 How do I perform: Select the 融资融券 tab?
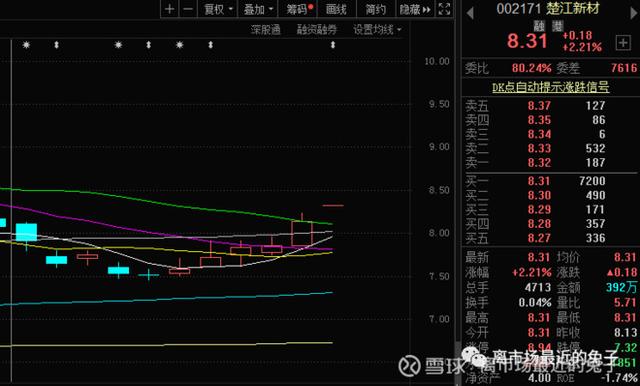(x=317, y=29)
